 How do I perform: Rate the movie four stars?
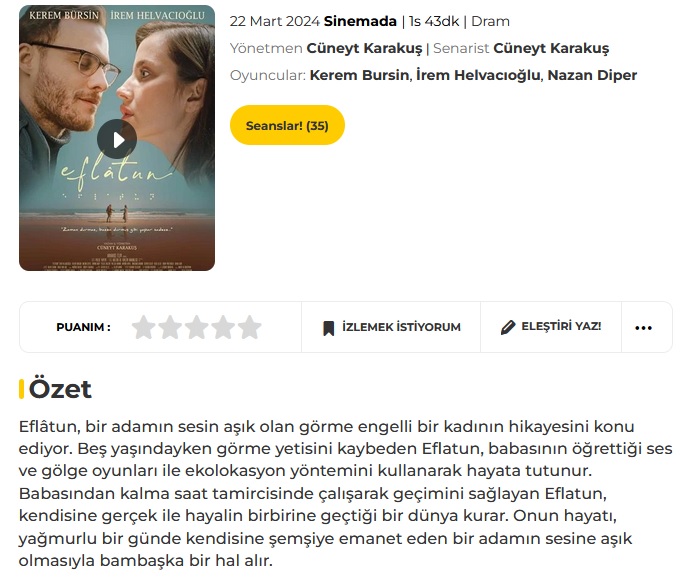[x=223, y=327]
